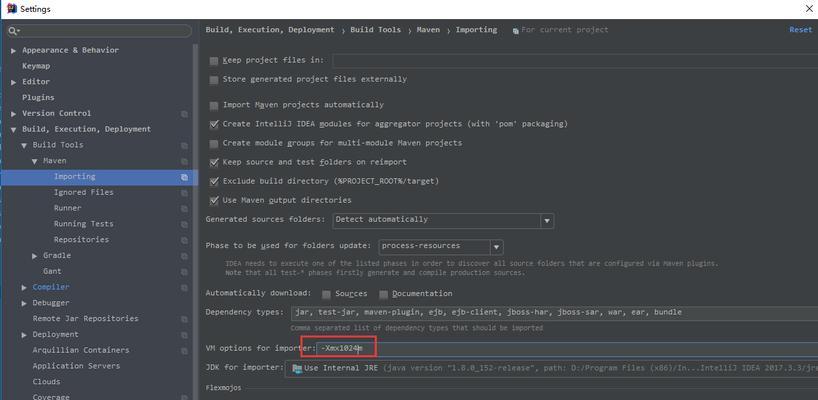
Task: Click the project-scope icon beside Running Tests
Action: coord(184,224)
